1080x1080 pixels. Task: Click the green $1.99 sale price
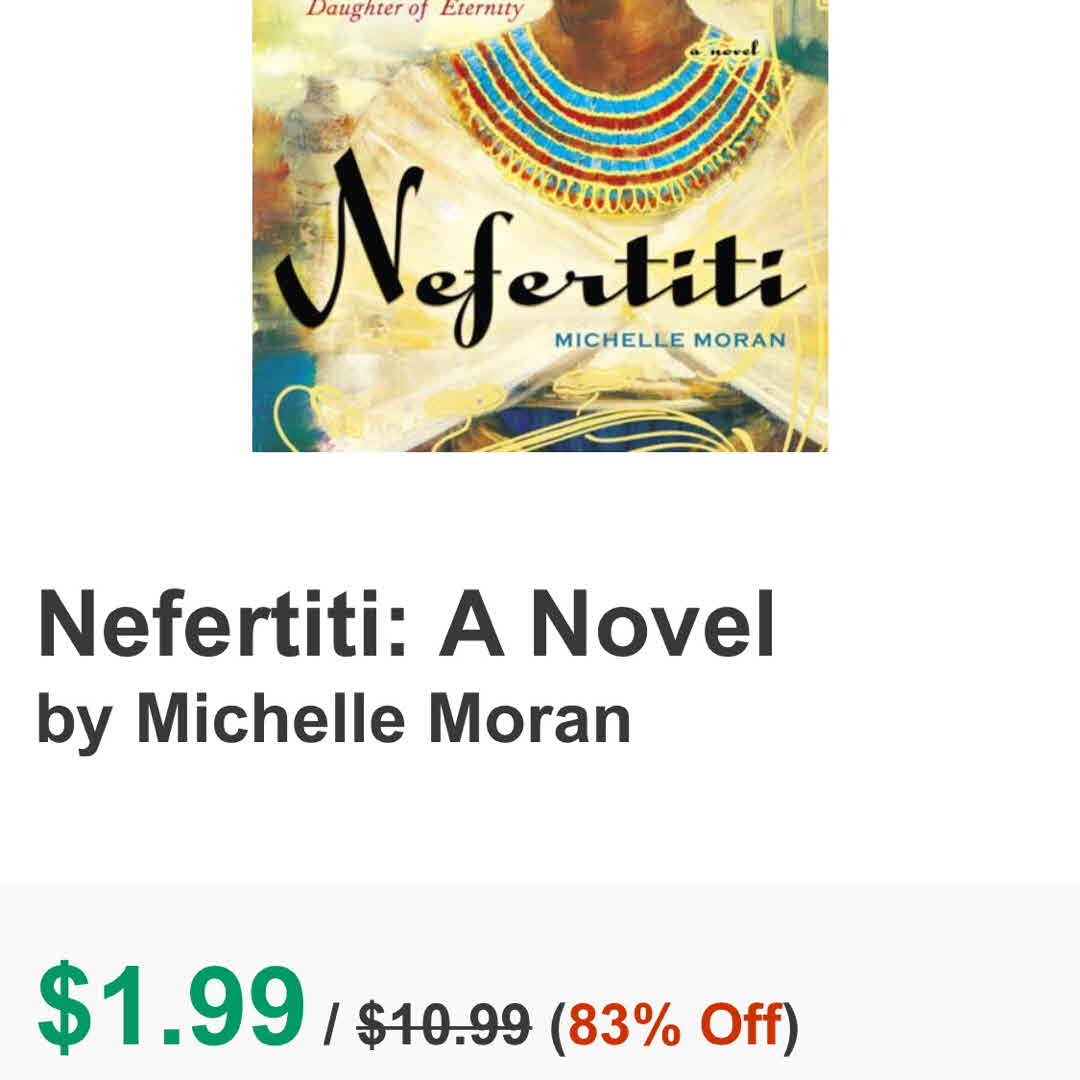170,1006
